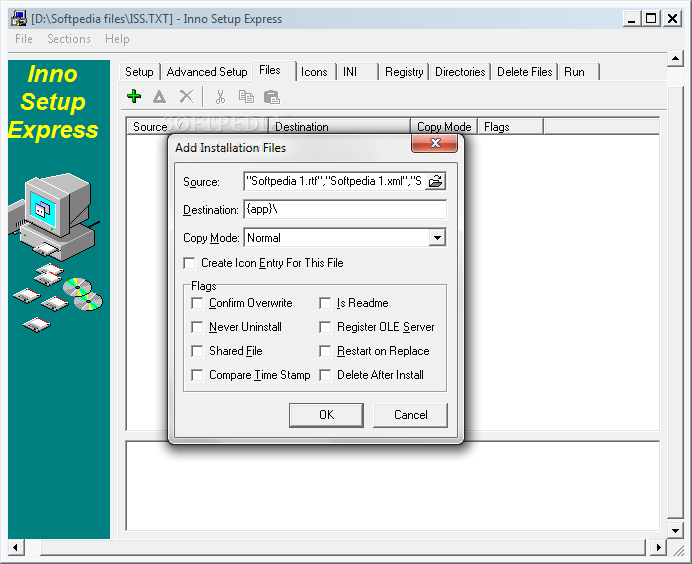The width and height of the screenshot is (692, 564).
Task: Switch to the Advanced Setup tab
Action: coord(207,72)
